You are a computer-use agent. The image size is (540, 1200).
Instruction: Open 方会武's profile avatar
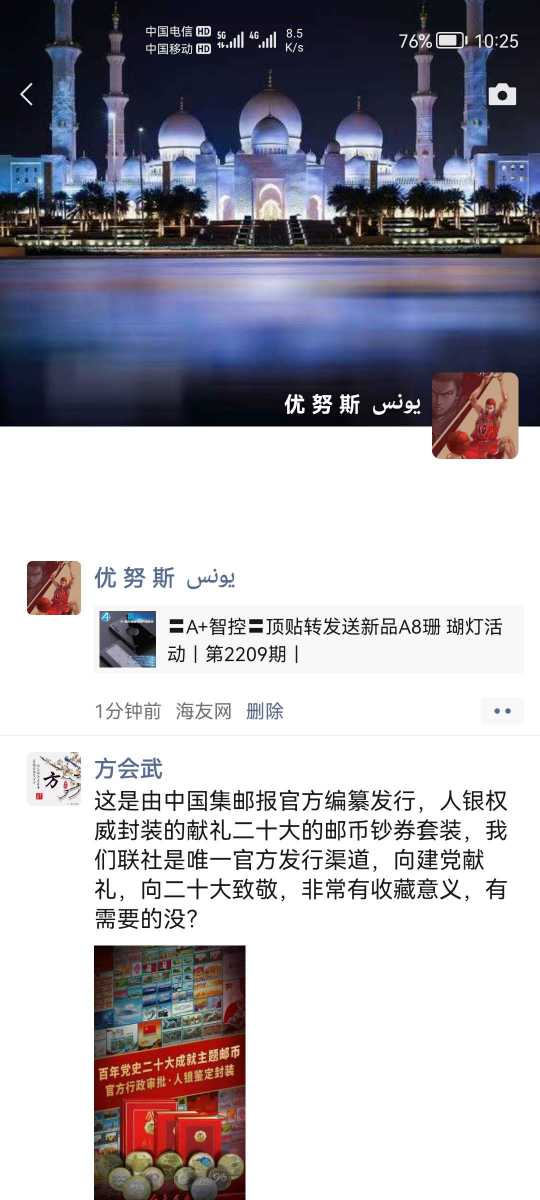point(54,779)
